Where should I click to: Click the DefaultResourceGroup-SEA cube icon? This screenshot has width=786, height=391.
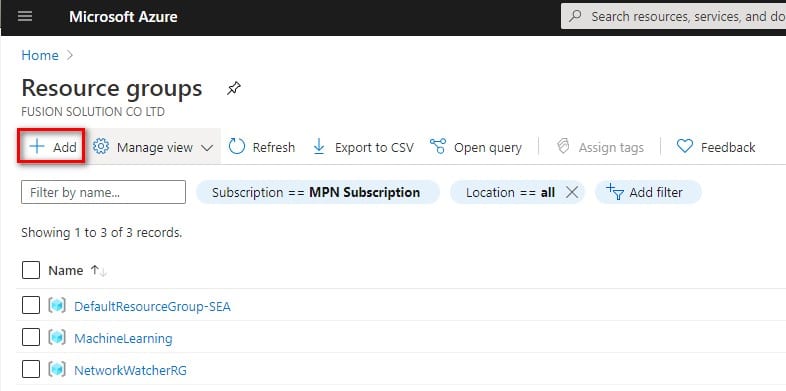click(57, 305)
